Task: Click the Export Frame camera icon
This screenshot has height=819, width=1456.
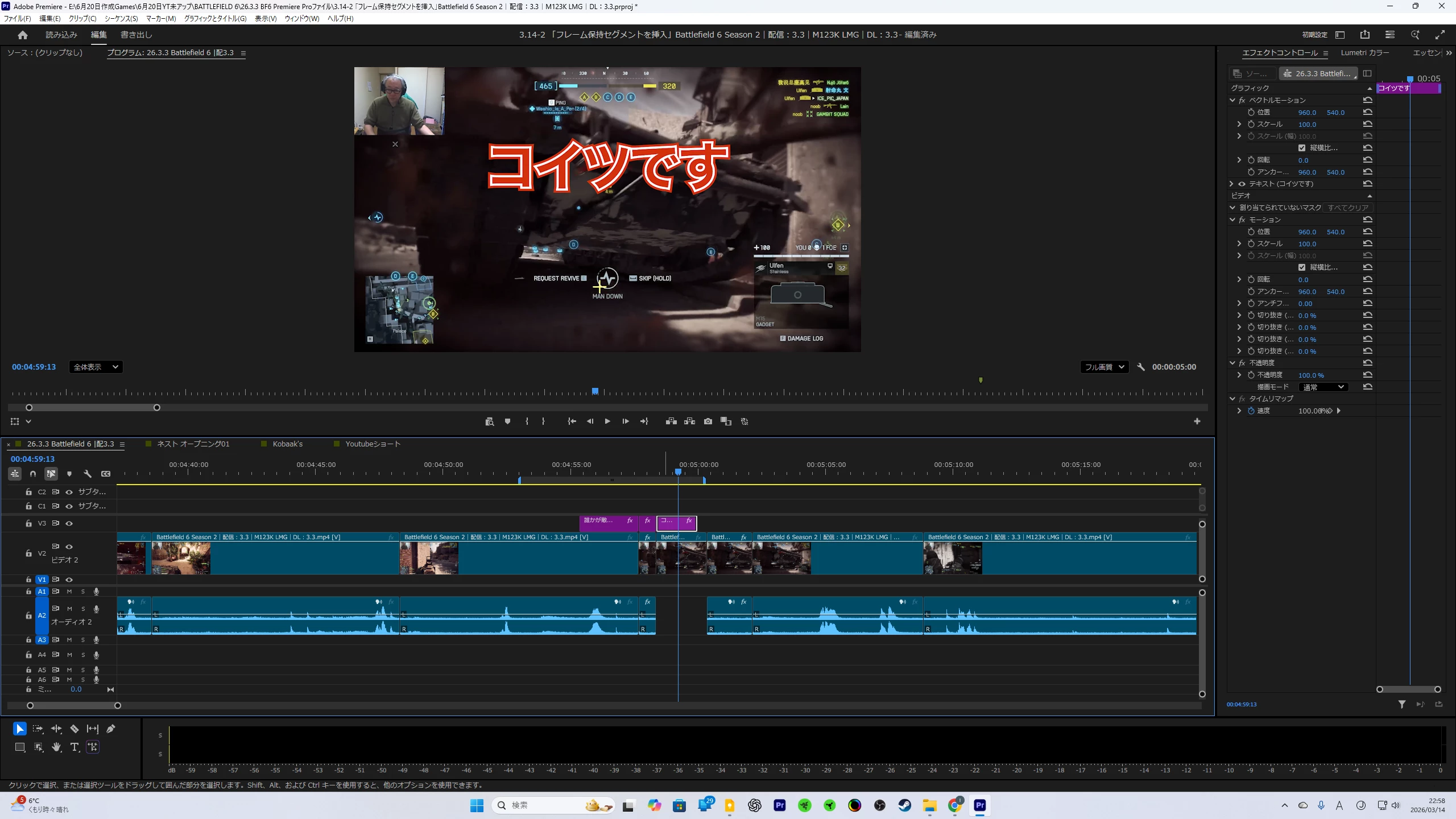Action: (x=708, y=421)
